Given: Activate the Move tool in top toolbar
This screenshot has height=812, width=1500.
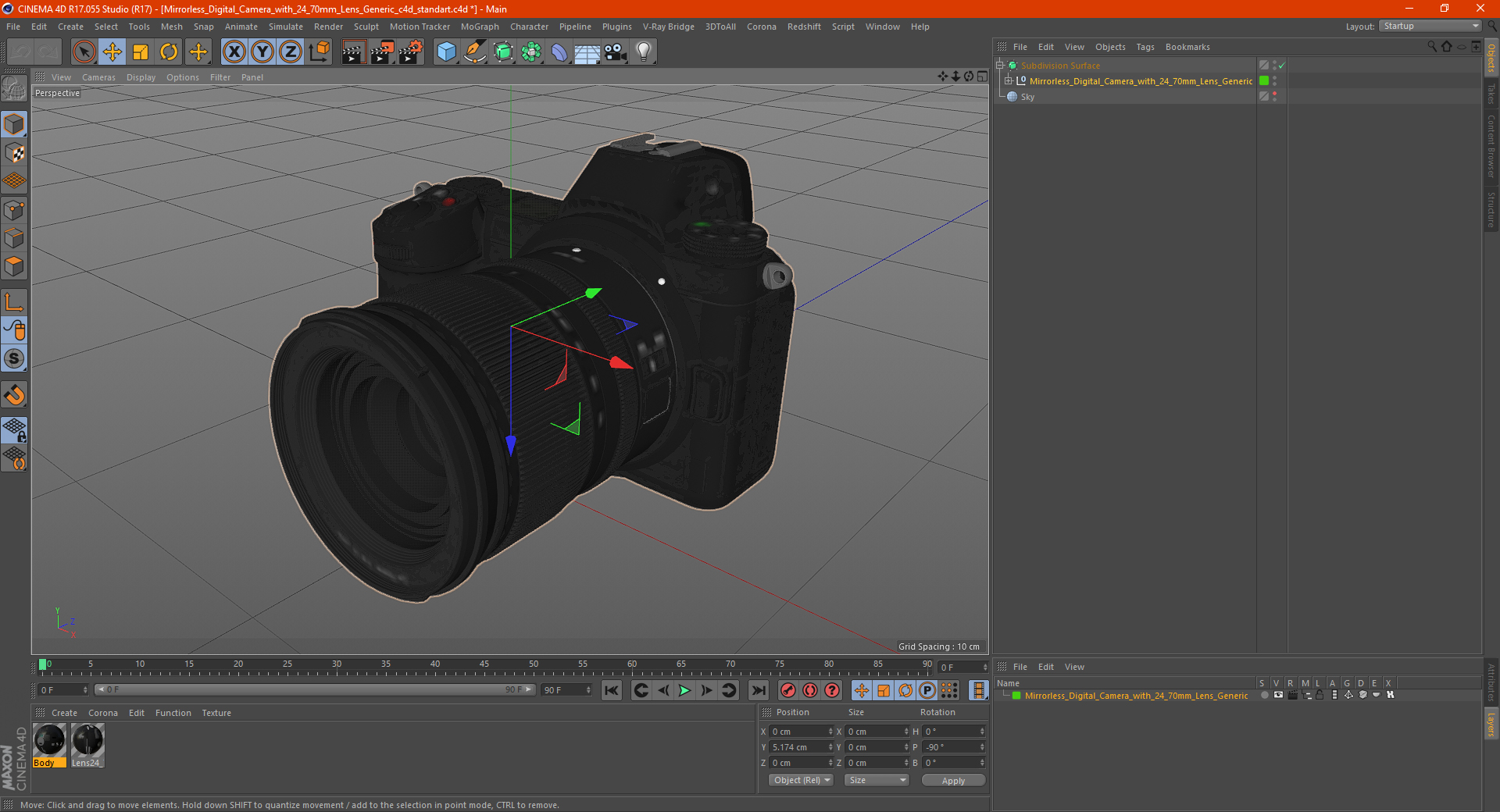Looking at the screenshot, I should 112,52.
